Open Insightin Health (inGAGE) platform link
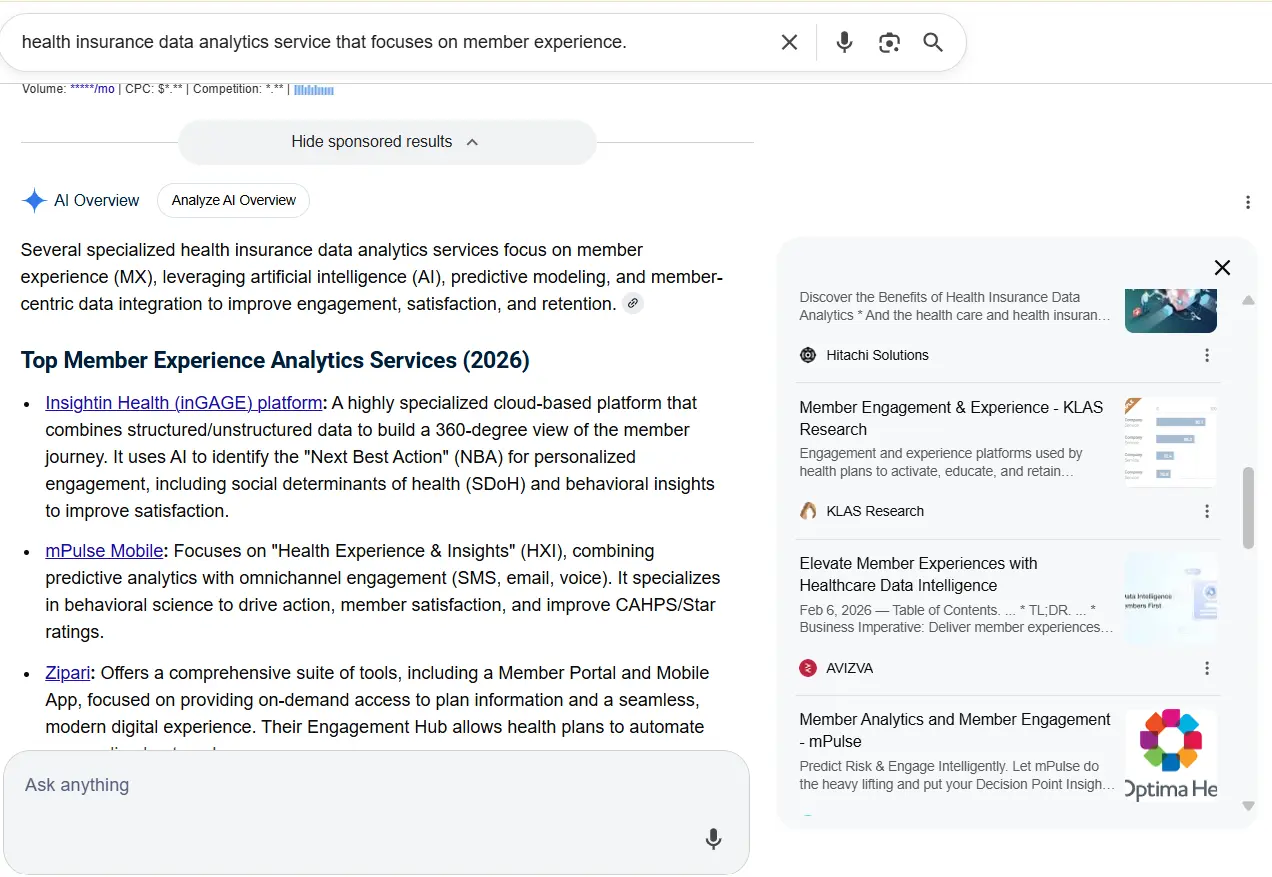 click(x=184, y=403)
